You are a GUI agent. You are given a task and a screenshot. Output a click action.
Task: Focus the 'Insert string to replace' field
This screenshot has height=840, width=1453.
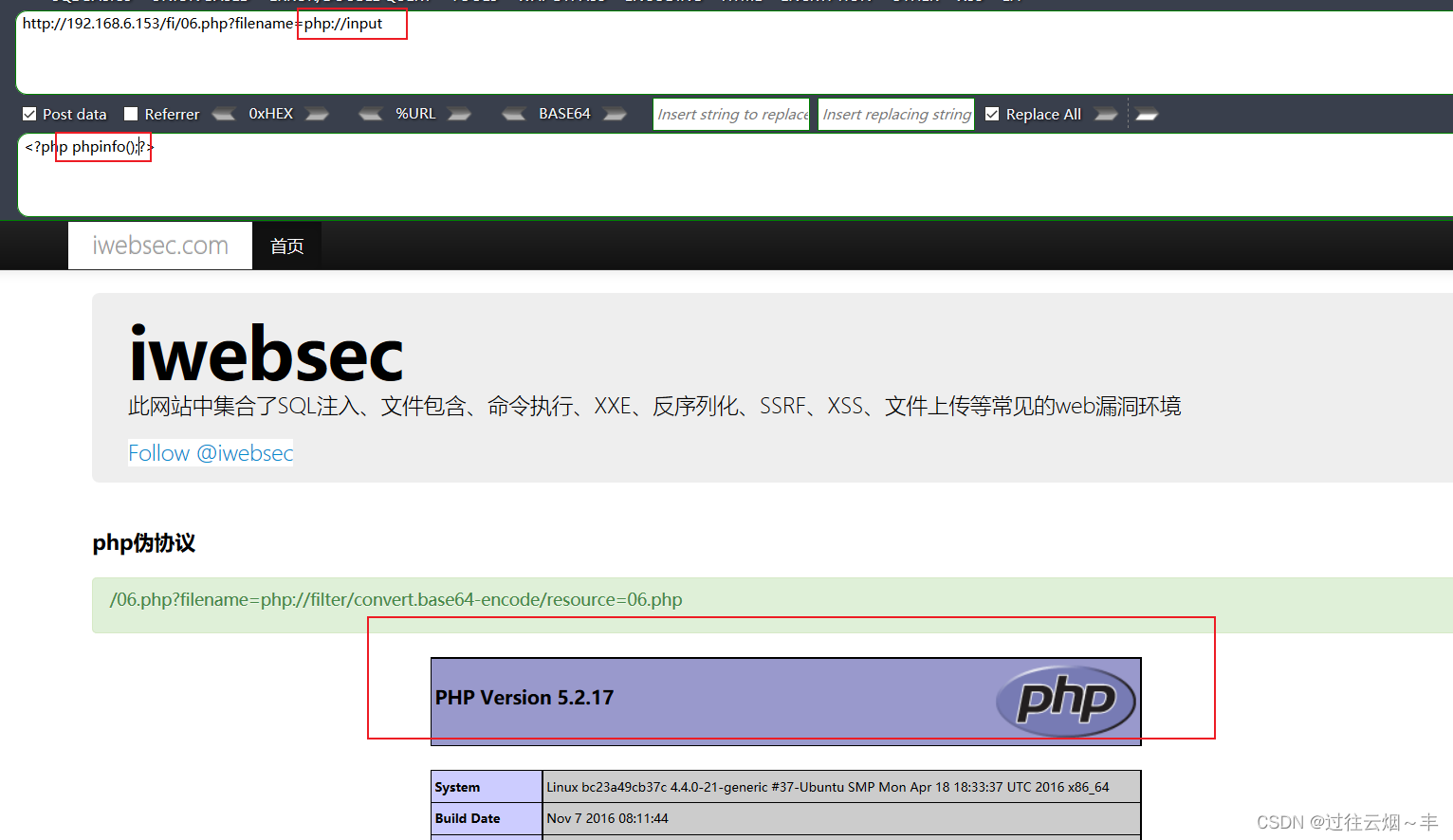point(731,114)
